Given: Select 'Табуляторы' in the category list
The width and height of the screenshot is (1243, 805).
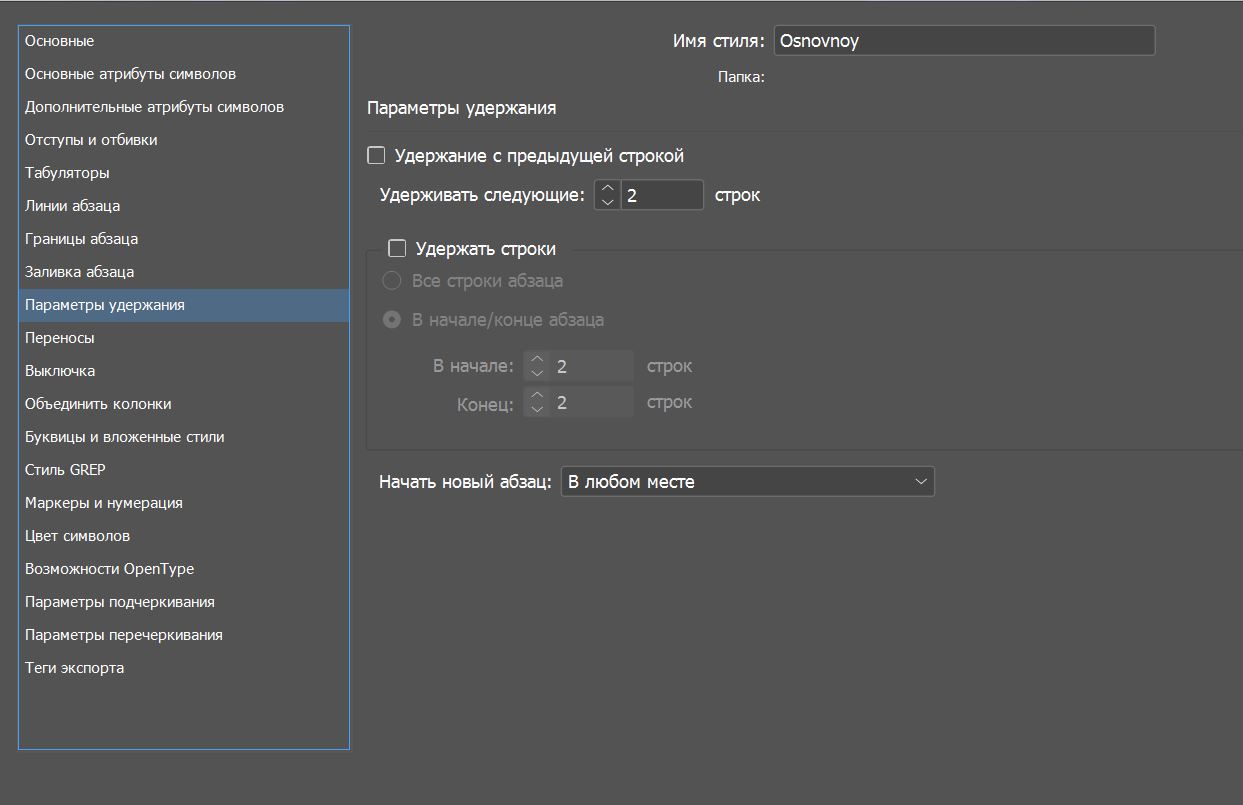Looking at the screenshot, I should [67, 173].
